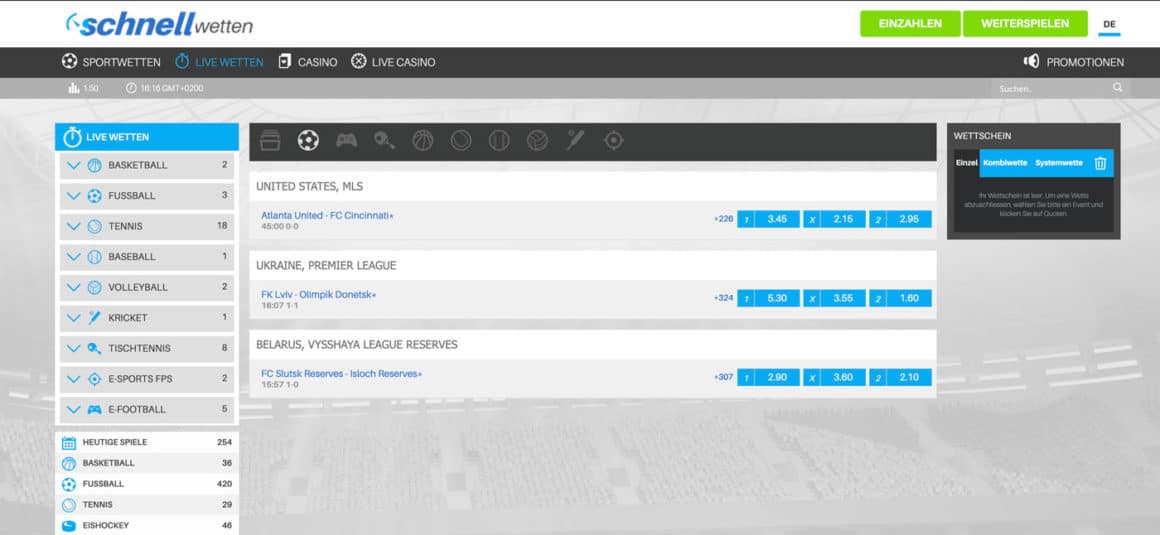Switch to the Kombiwette bet slip tab
The width and height of the screenshot is (1160, 535).
point(1005,163)
